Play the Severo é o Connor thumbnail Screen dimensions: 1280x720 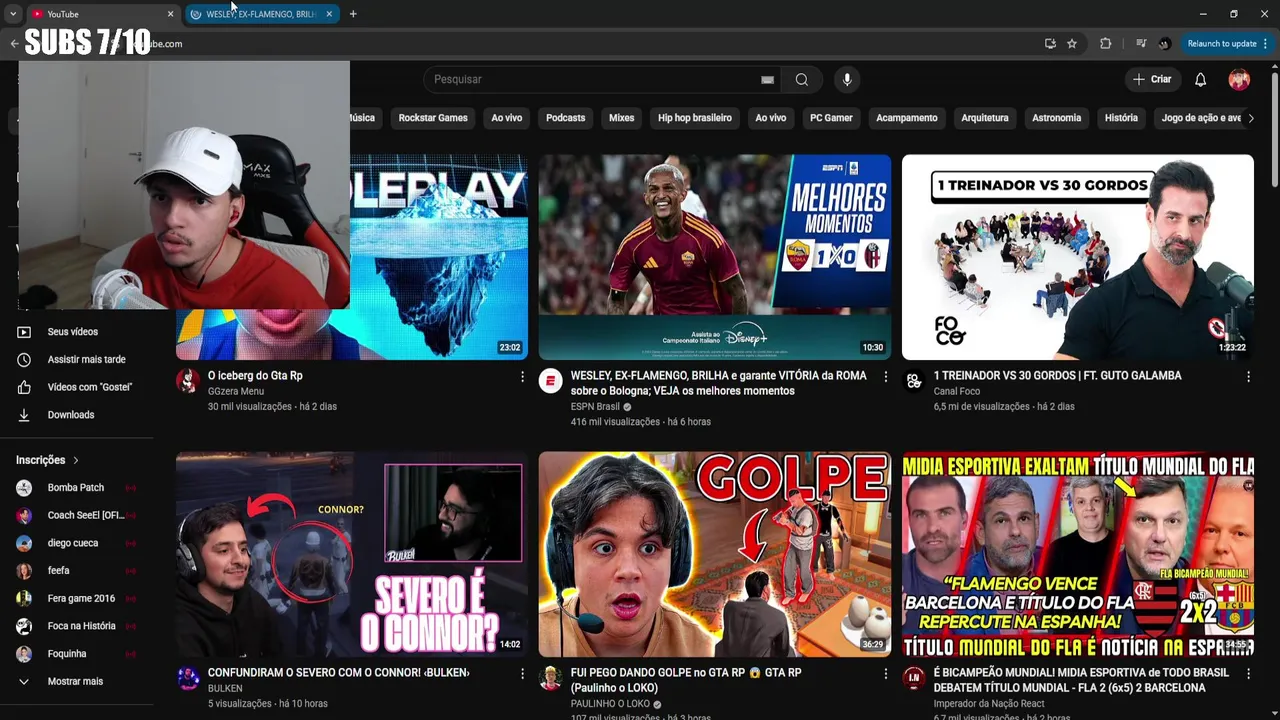[x=352, y=554]
